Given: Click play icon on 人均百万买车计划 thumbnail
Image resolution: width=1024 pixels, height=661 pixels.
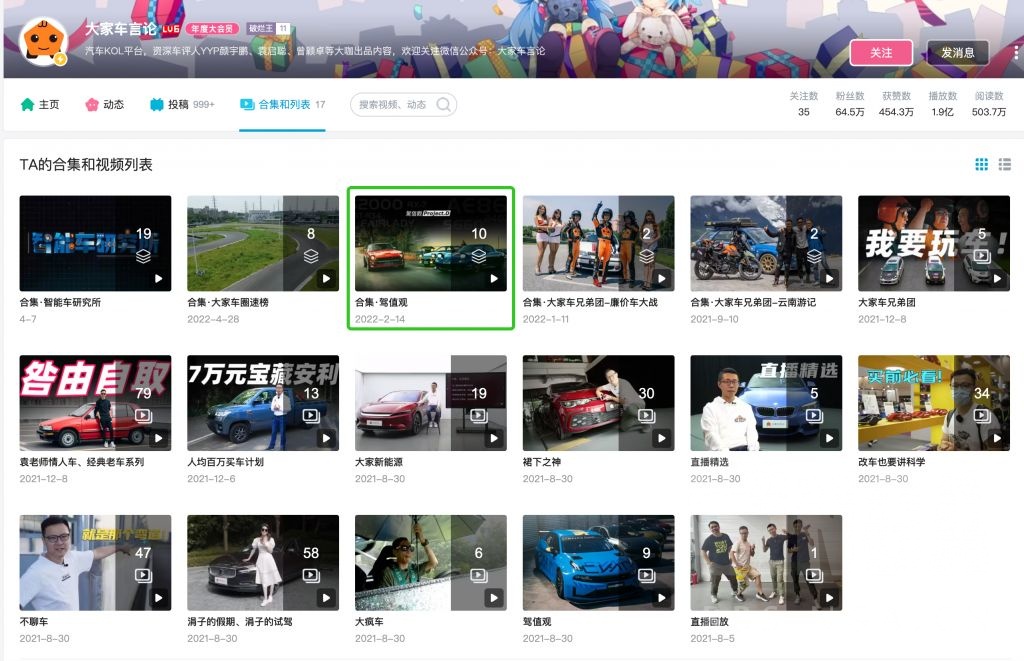Looking at the screenshot, I should click(x=326, y=439).
